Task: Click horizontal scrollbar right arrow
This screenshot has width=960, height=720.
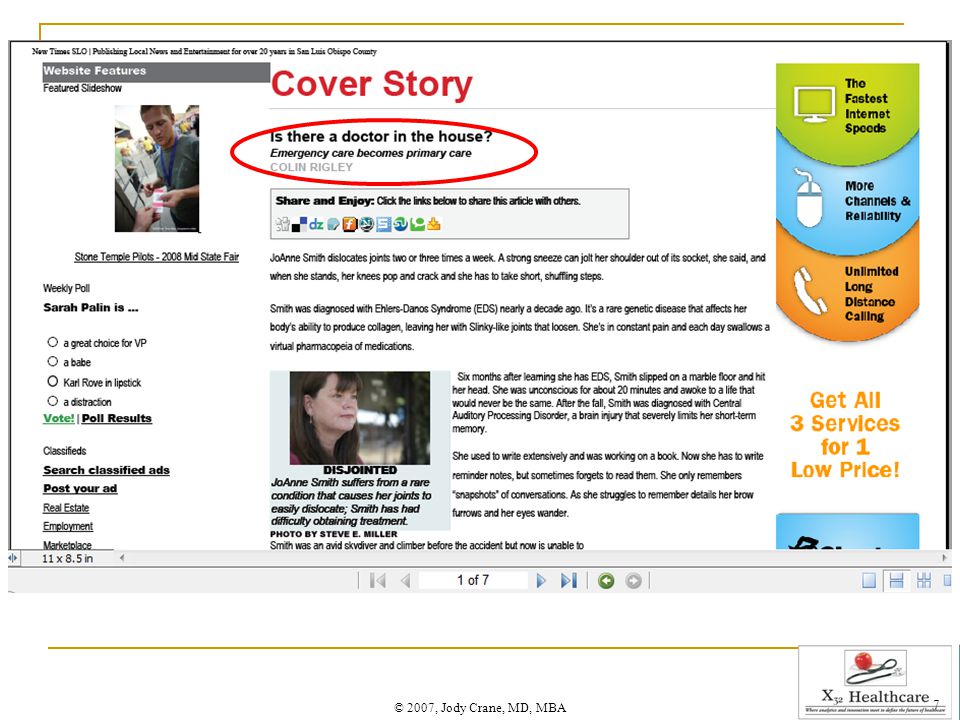Action: (945, 558)
